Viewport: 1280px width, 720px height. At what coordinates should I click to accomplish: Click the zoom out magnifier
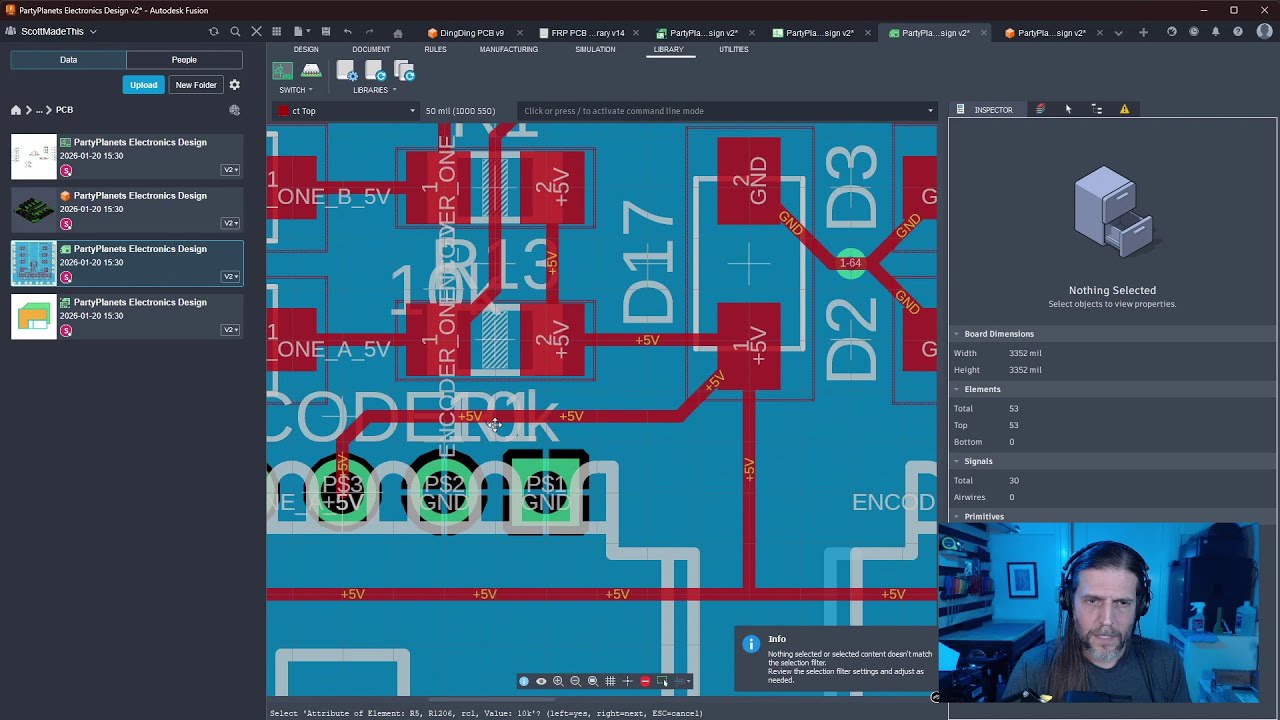(x=575, y=681)
